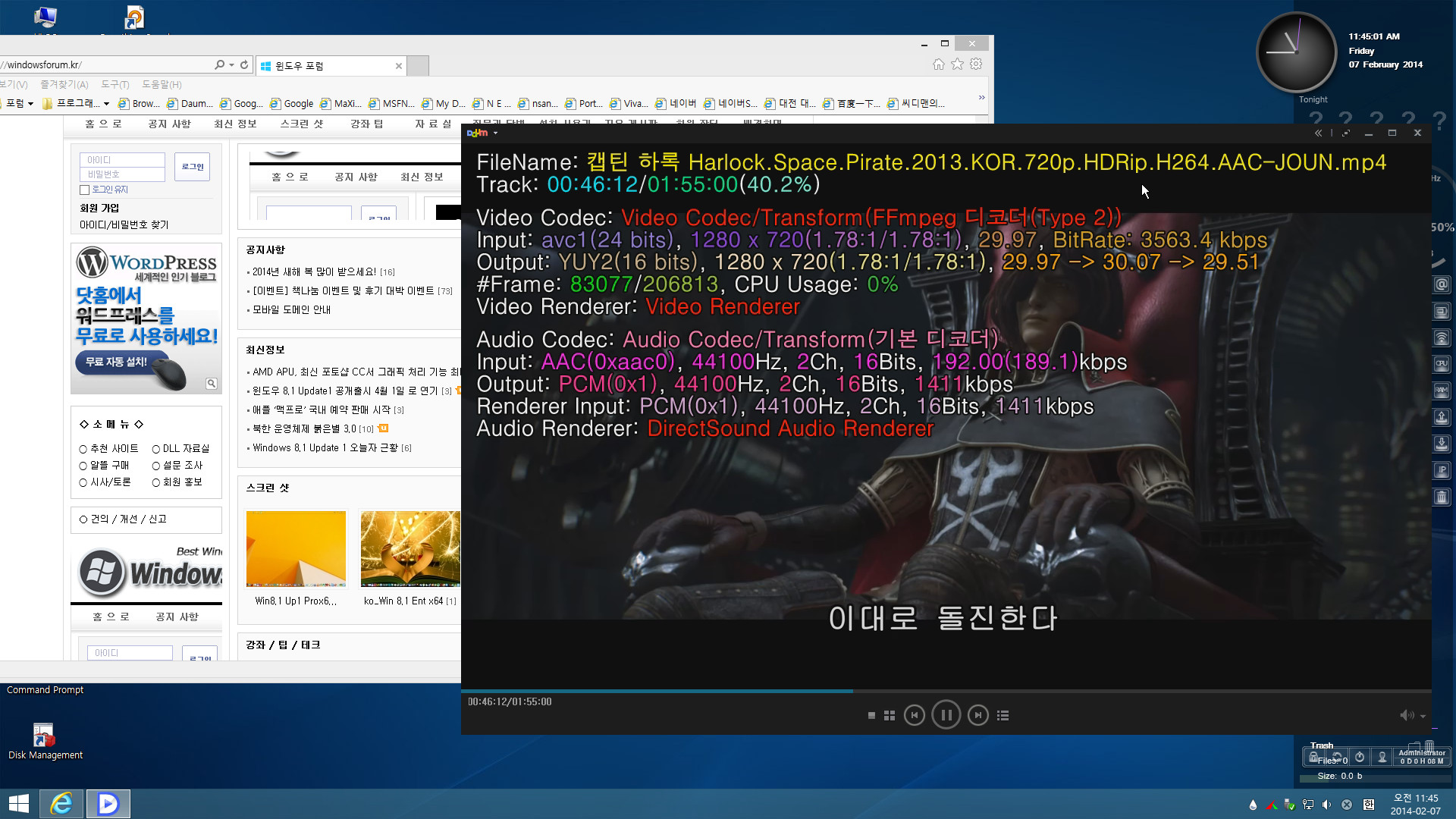Collapse the player side panel with double-chevron
This screenshot has height=819, width=1456.
1318,133
